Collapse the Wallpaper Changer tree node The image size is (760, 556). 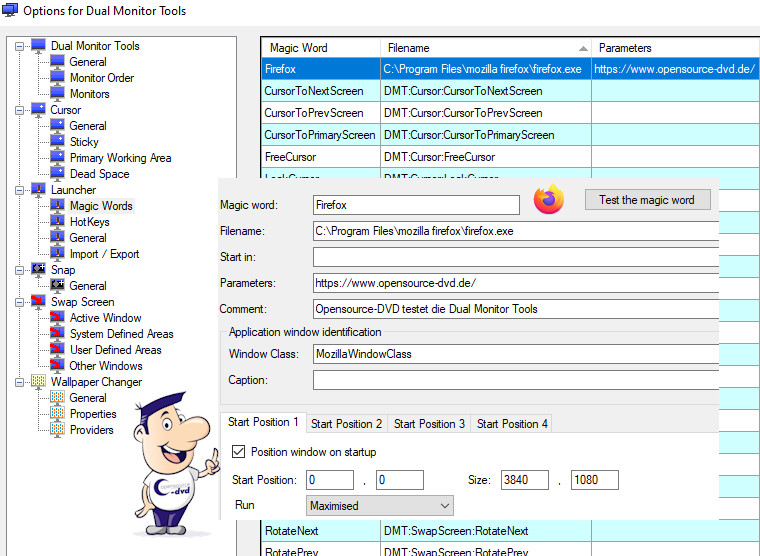pyautogui.click(x=21, y=382)
